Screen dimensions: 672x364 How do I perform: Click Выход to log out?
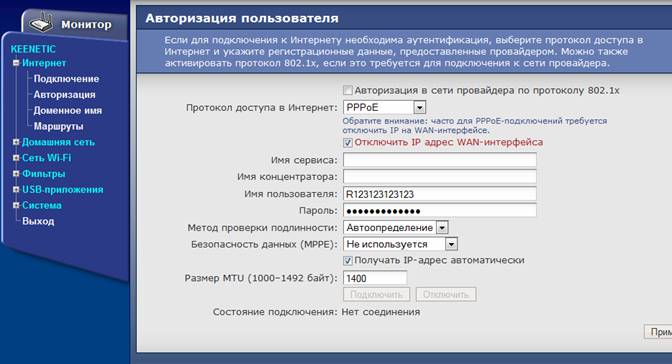tap(38, 221)
